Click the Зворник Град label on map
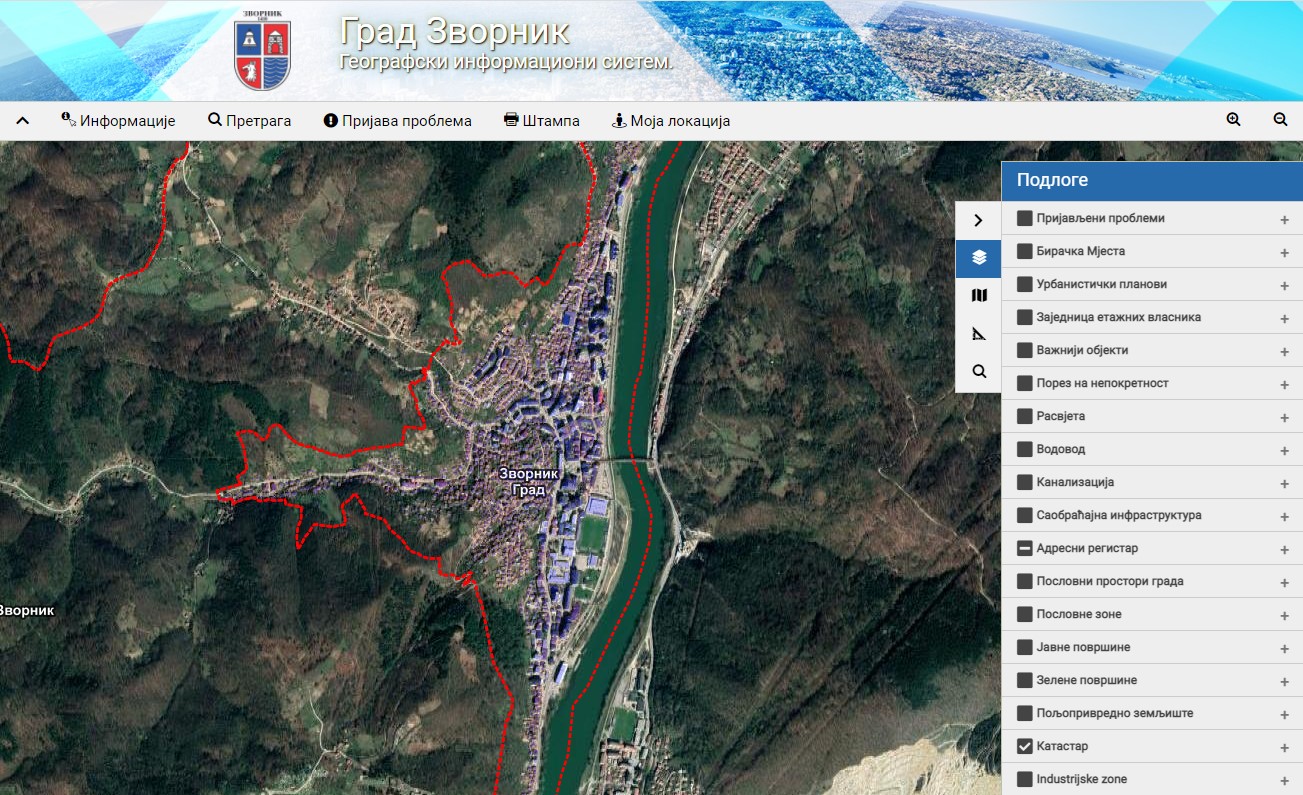 pos(531,481)
